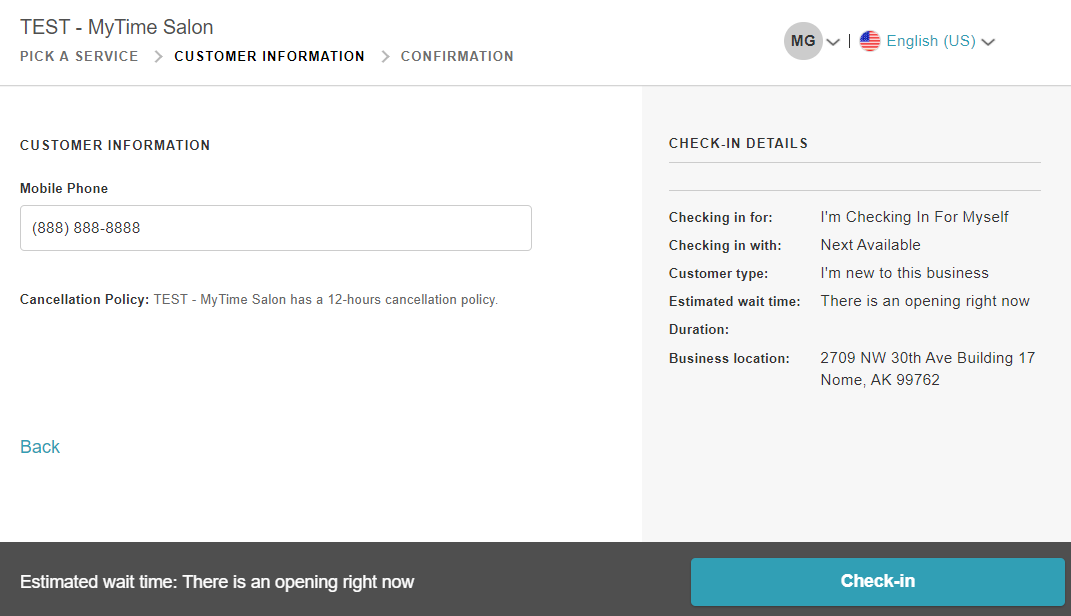Click the arrow before Confirmation breadcrumb
This screenshot has height=616, width=1071.
(x=385, y=57)
